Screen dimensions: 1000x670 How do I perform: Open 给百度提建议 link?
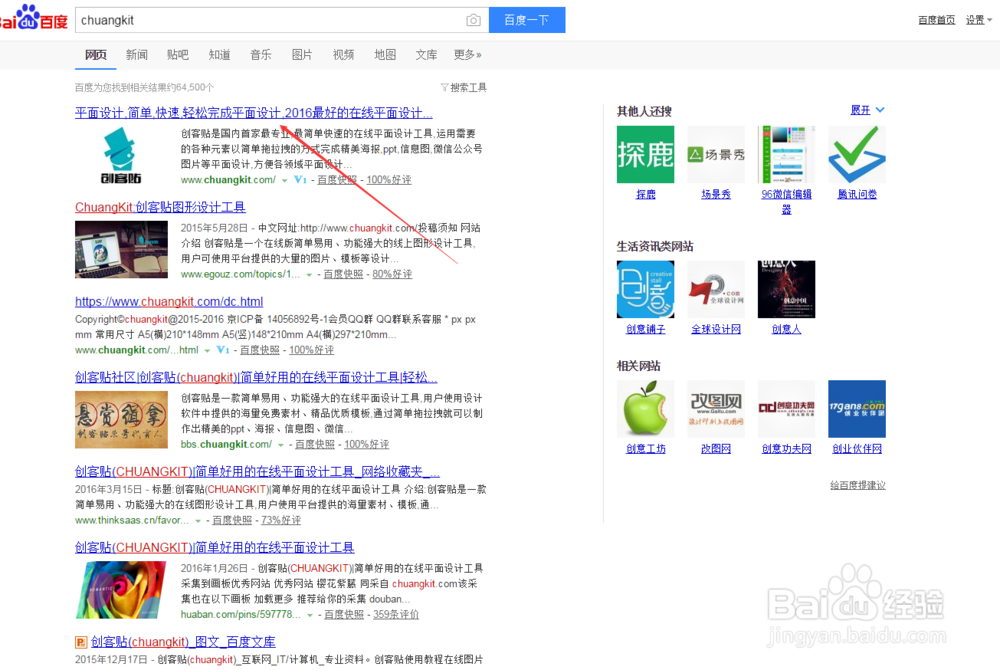pyautogui.click(x=858, y=485)
